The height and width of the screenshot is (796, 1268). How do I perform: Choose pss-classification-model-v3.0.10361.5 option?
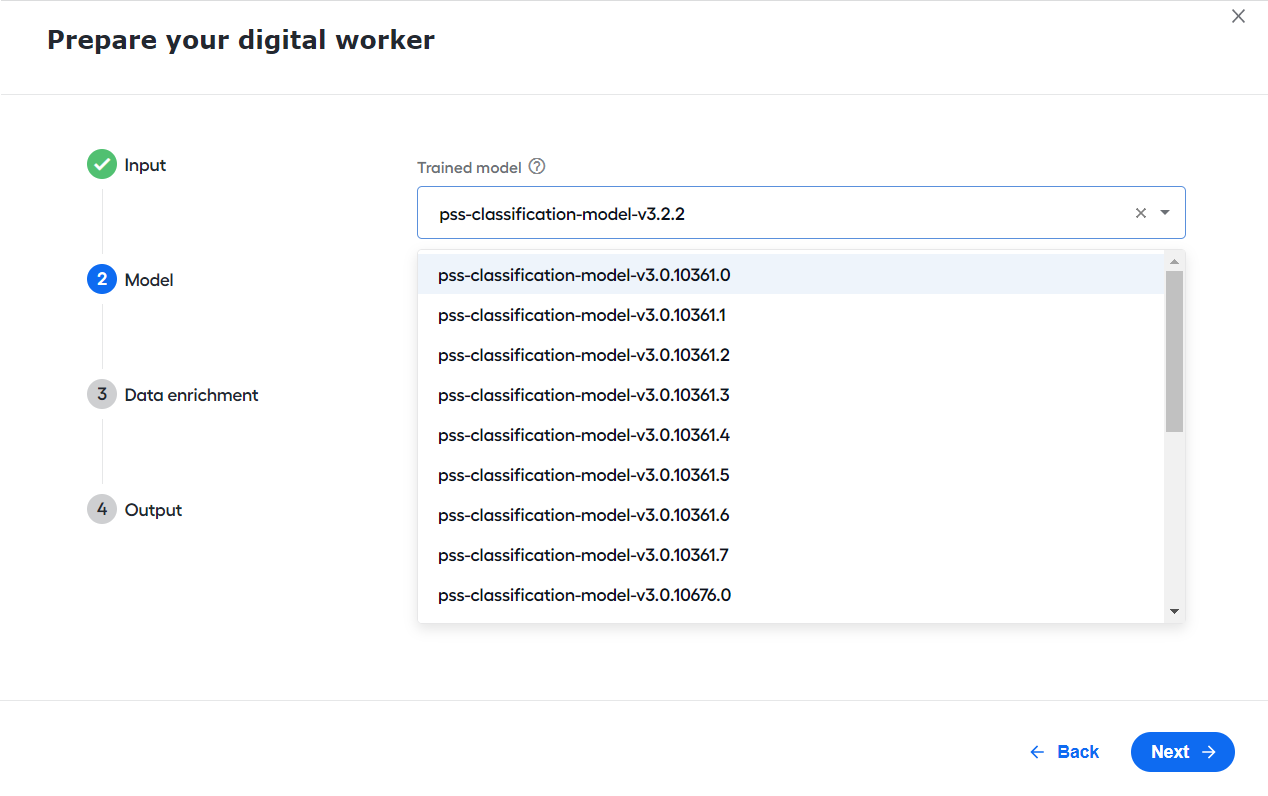click(791, 475)
